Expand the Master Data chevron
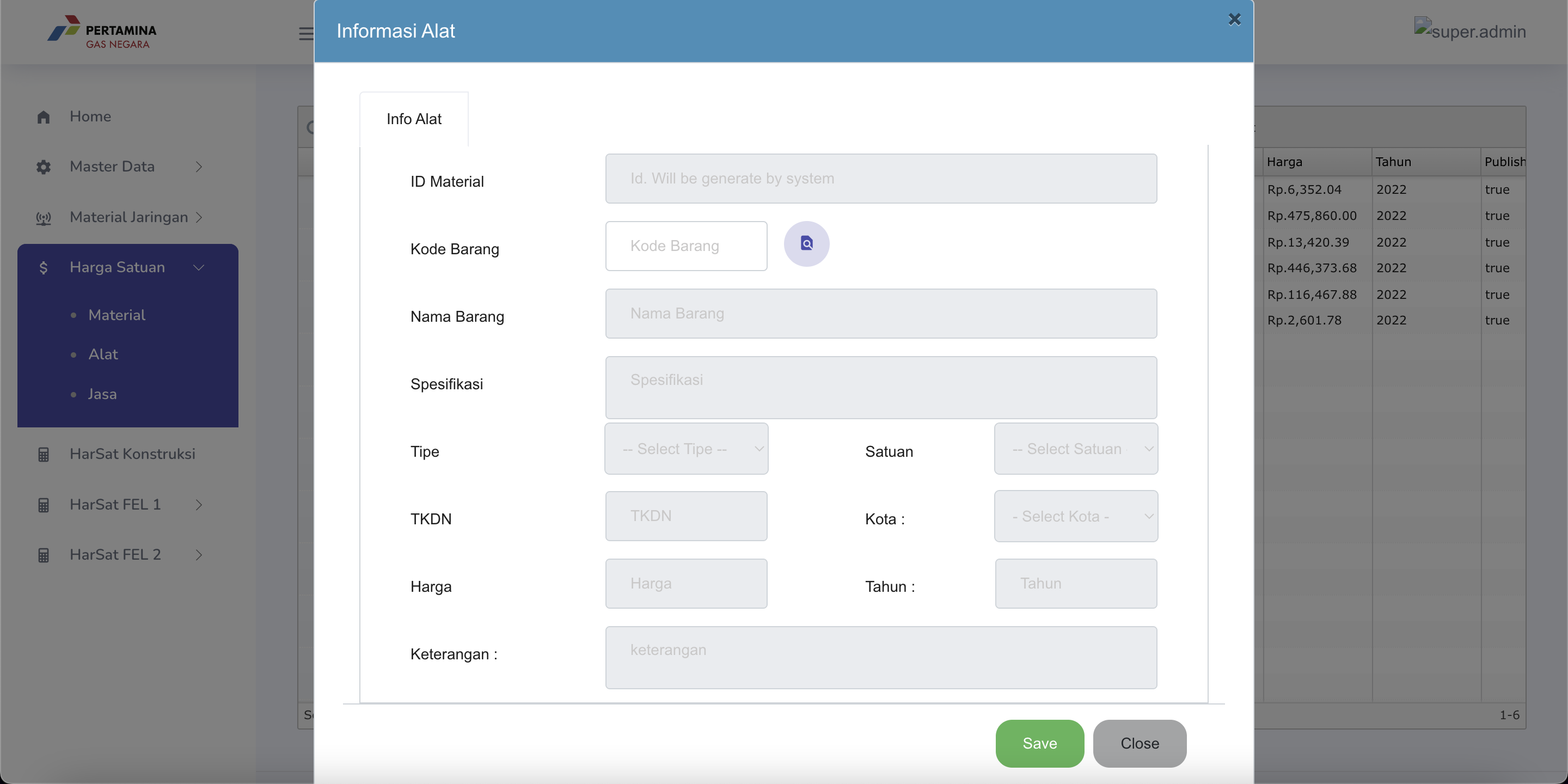This screenshot has width=1568, height=784. point(198,167)
